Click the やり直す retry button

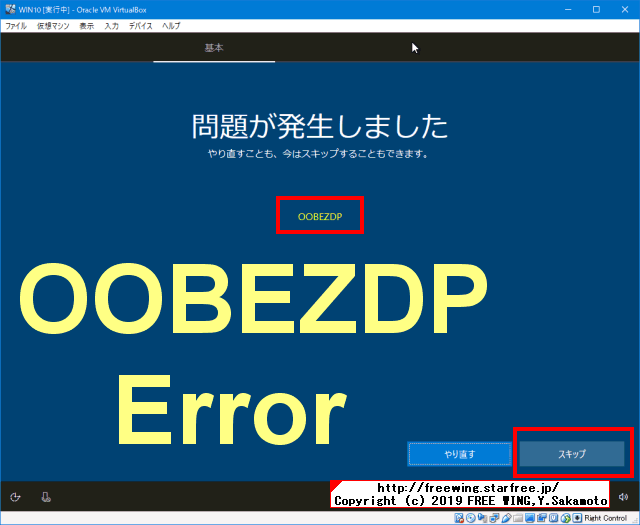tap(460, 454)
